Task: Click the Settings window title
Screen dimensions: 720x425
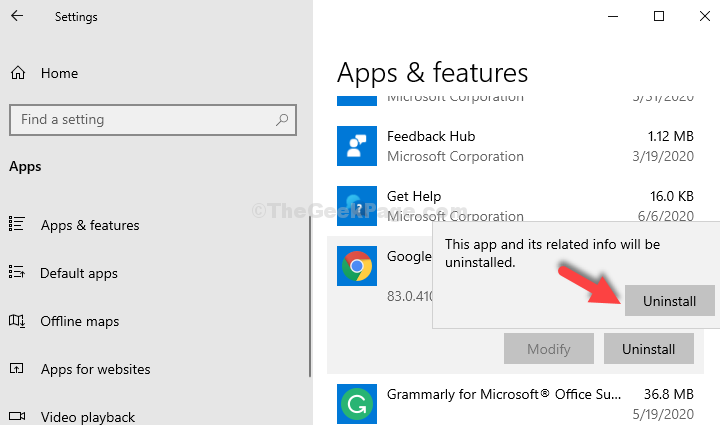Action: pos(76,17)
